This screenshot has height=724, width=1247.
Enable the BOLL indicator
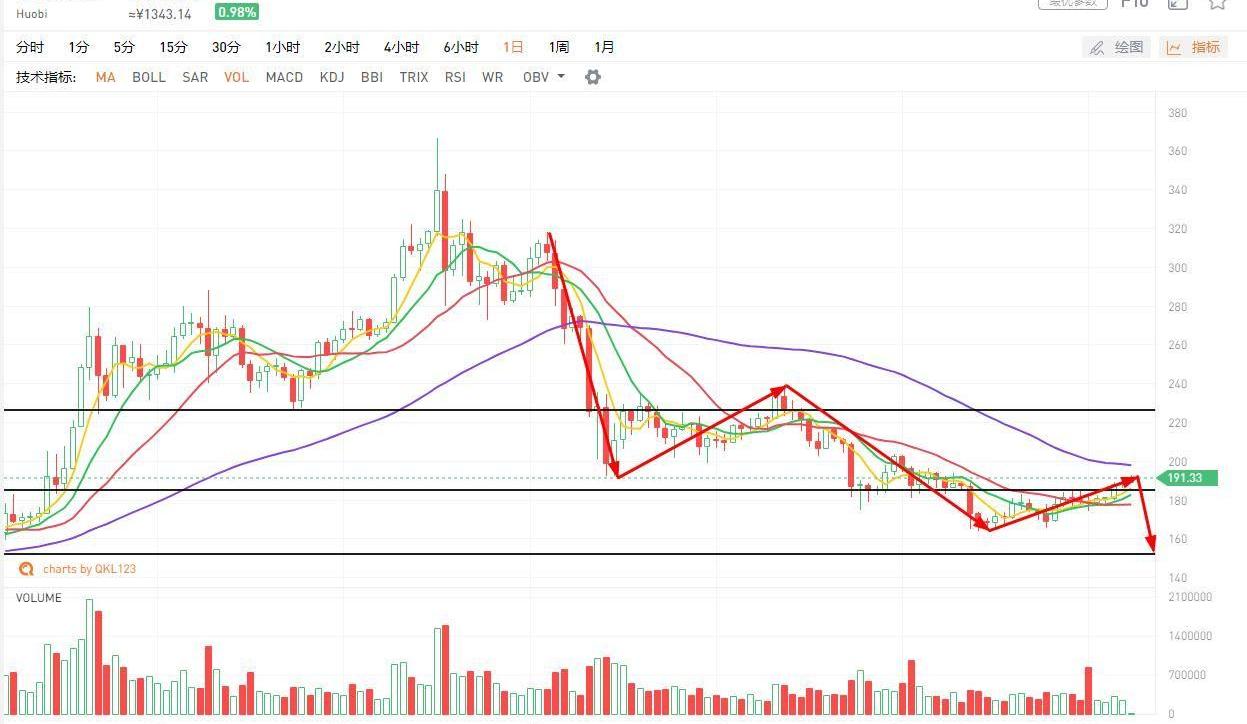[149, 77]
